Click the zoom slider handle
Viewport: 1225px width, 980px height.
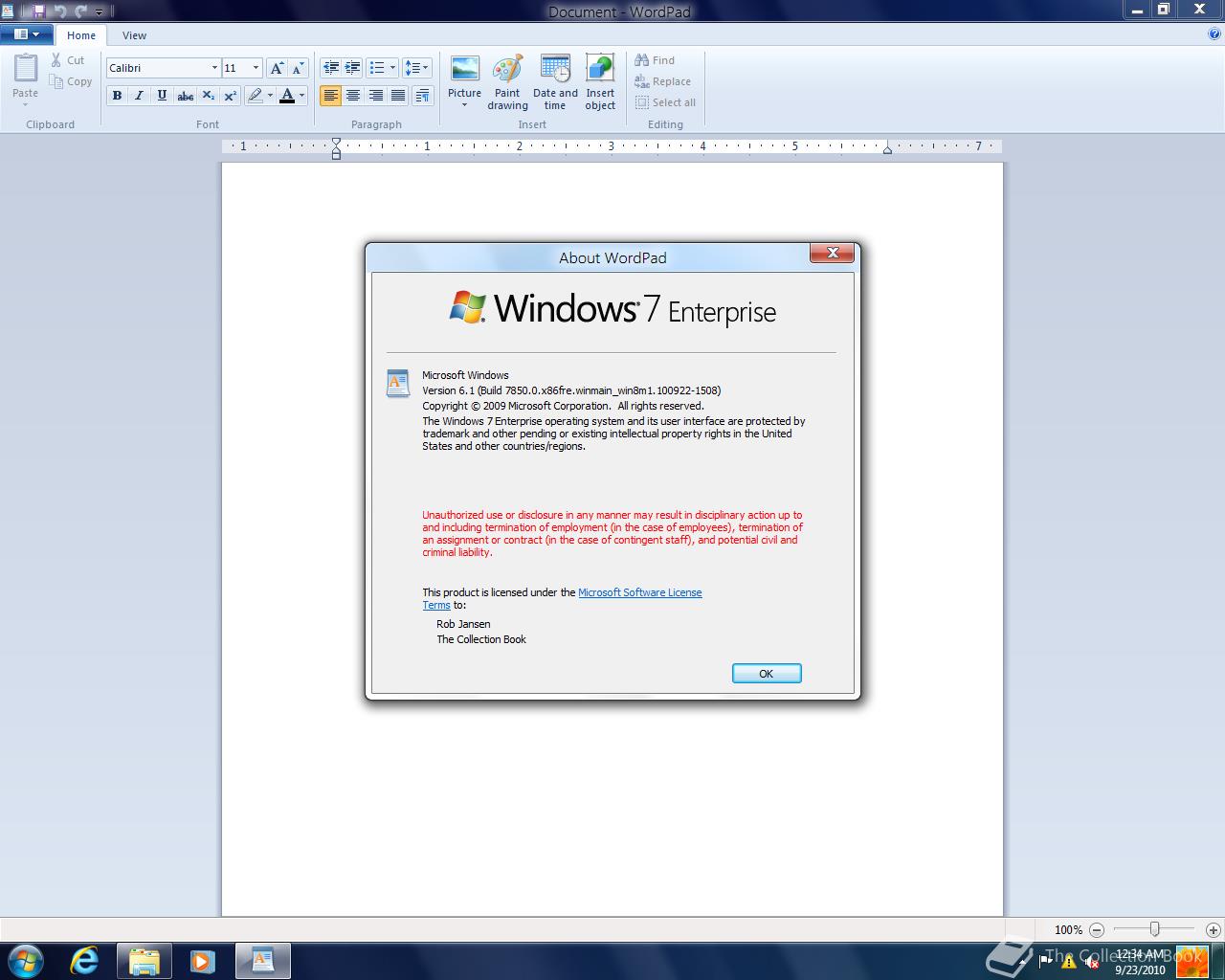[x=1155, y=929]
